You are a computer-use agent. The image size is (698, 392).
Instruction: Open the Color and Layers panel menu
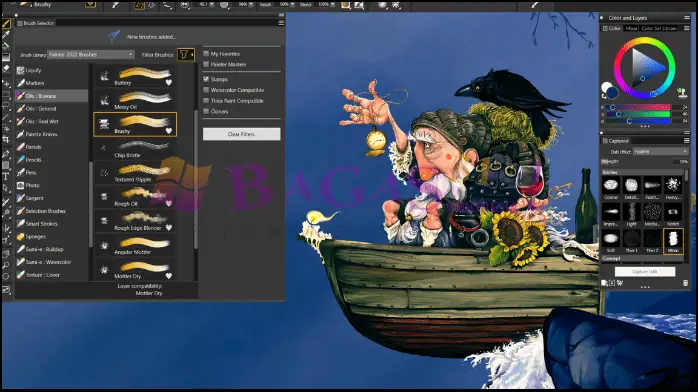686,18
